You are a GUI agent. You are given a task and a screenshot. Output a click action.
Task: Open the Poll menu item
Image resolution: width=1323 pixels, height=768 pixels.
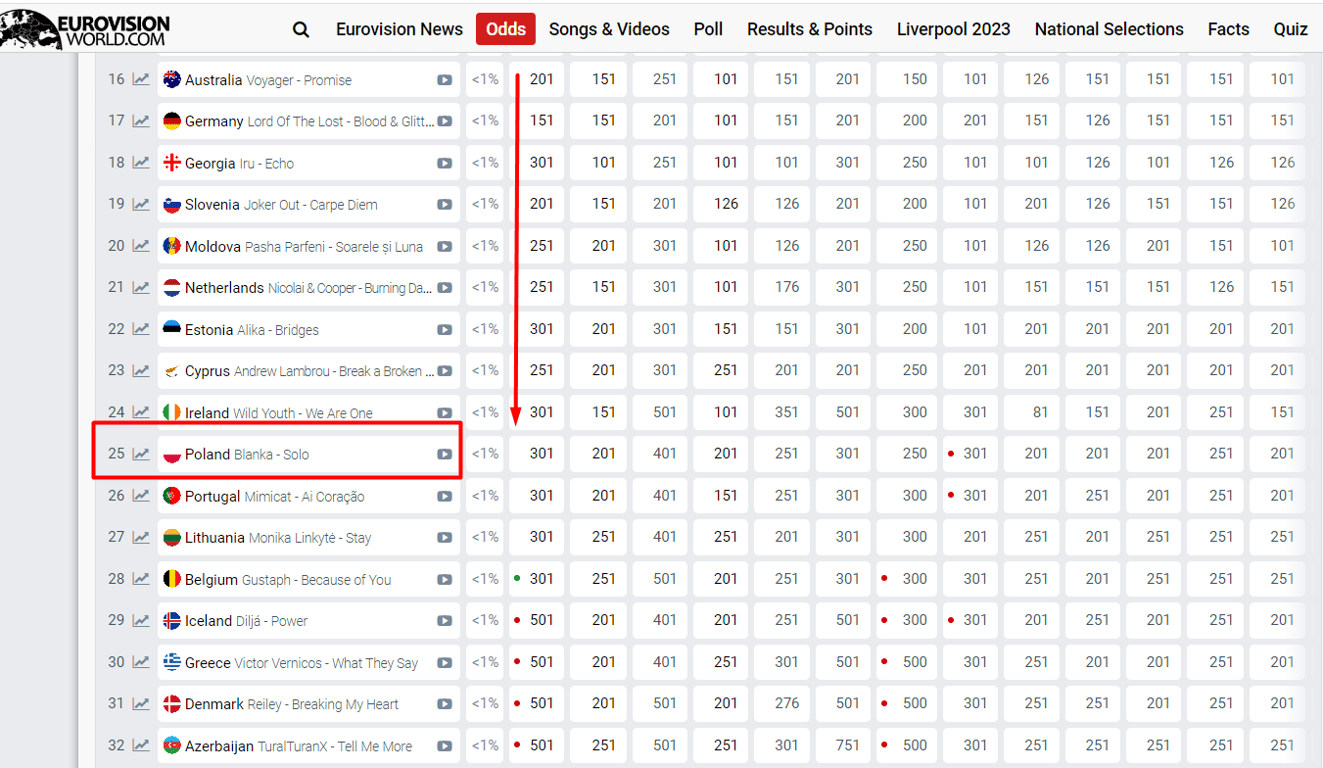pos(708,29)
